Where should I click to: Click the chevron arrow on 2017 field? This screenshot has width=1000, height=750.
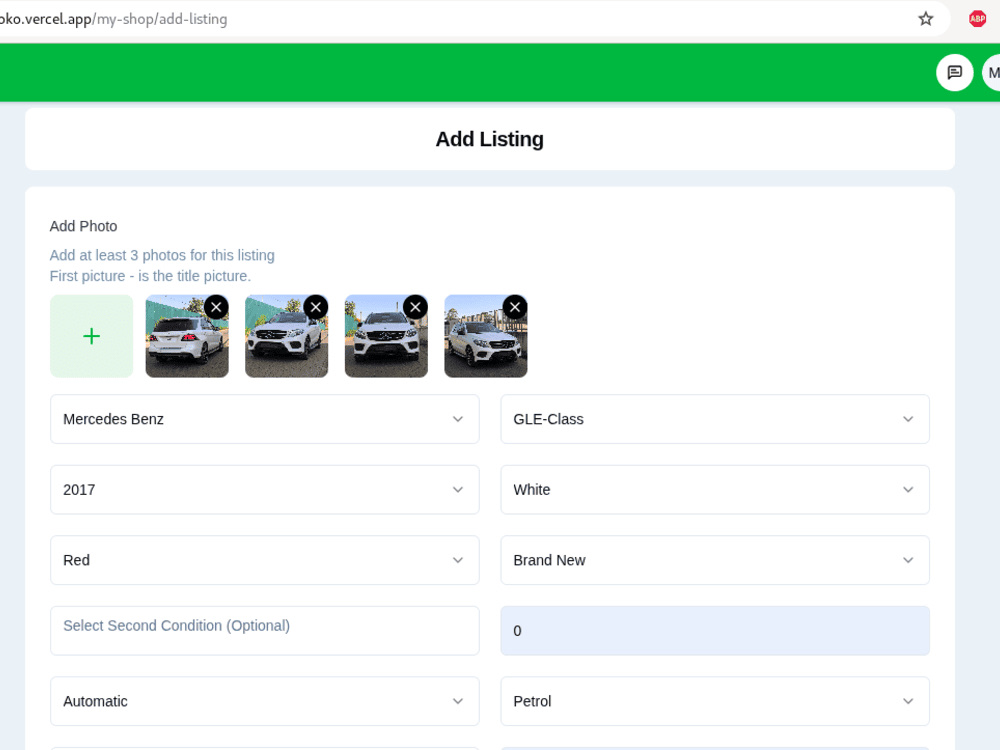point(458,490)
